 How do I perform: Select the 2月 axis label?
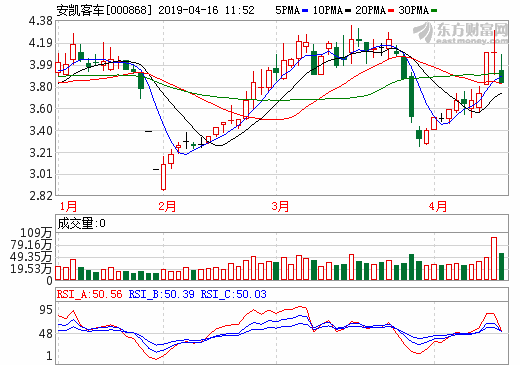(x=167, y=206)
